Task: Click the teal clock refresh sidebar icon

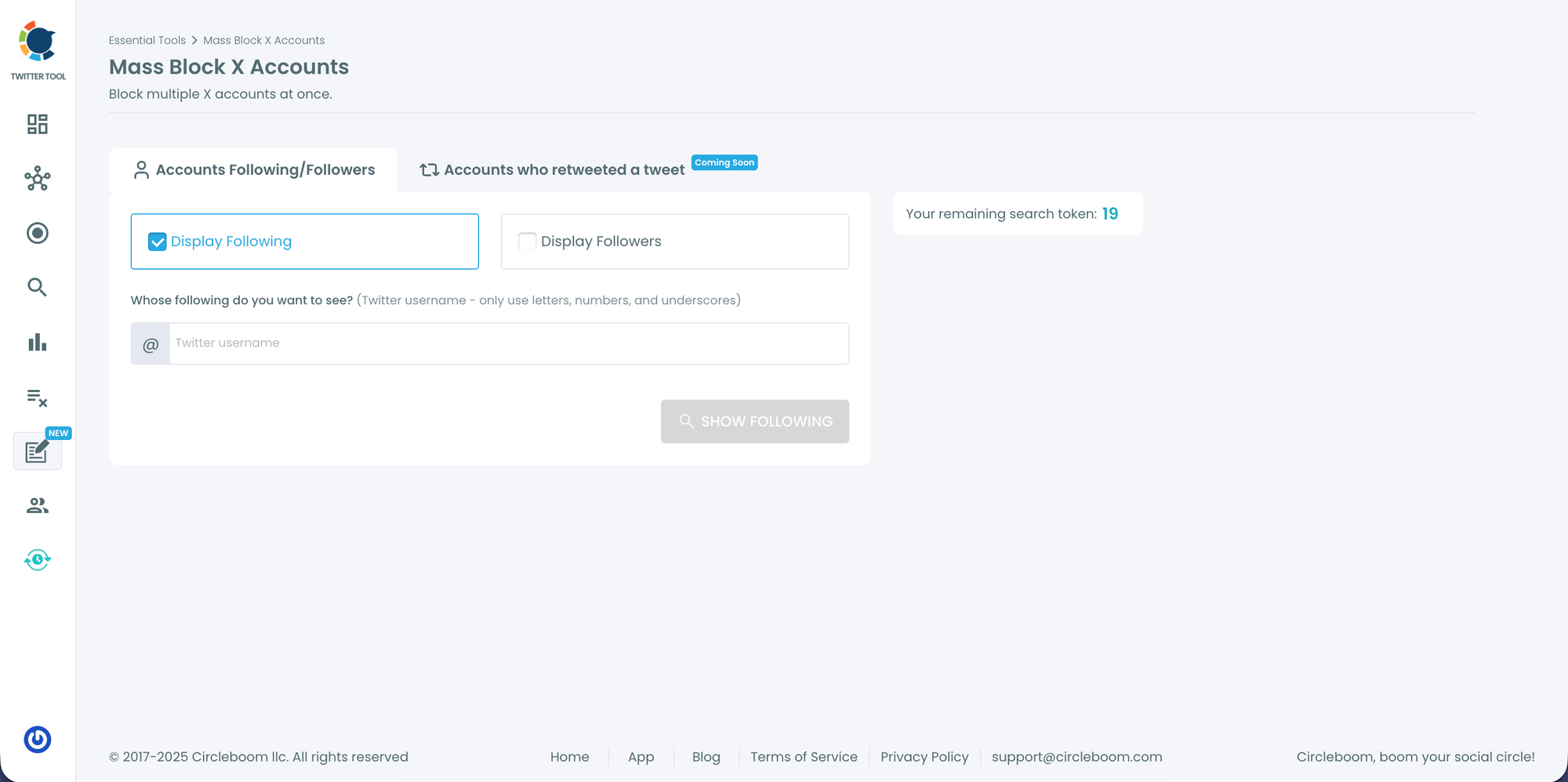Action: (x=38, y=560)
